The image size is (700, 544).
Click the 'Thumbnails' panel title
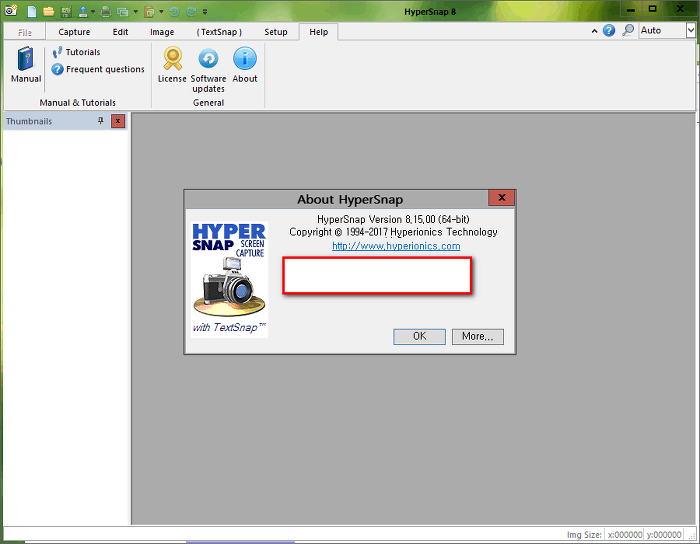[x=29, y=121]
